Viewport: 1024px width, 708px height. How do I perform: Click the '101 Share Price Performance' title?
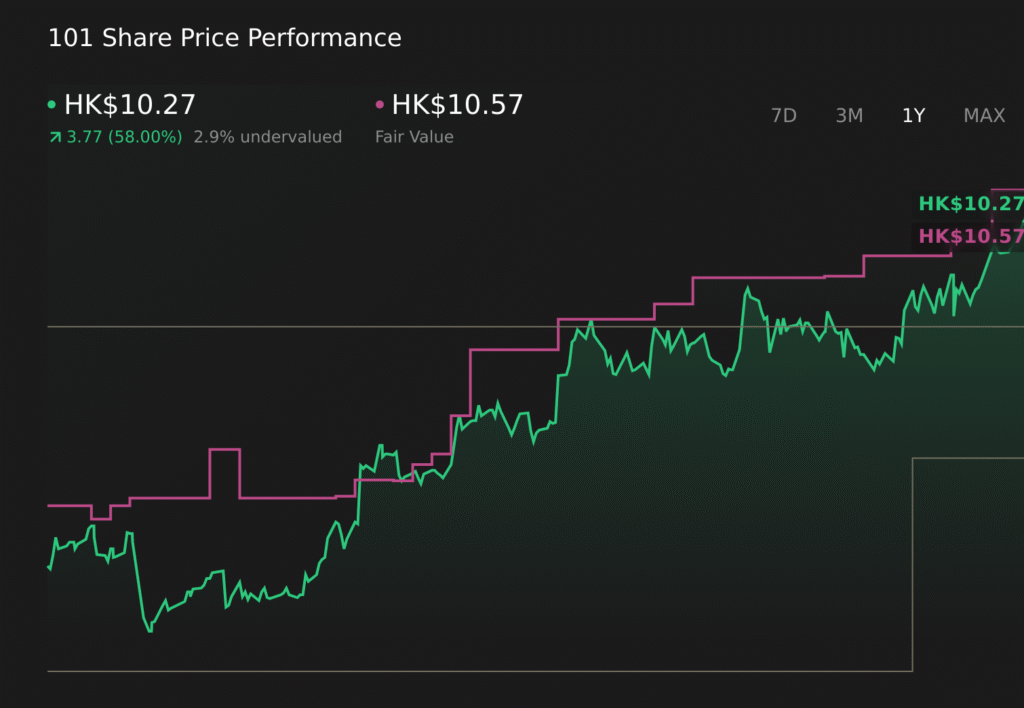[x=224, y=38]
